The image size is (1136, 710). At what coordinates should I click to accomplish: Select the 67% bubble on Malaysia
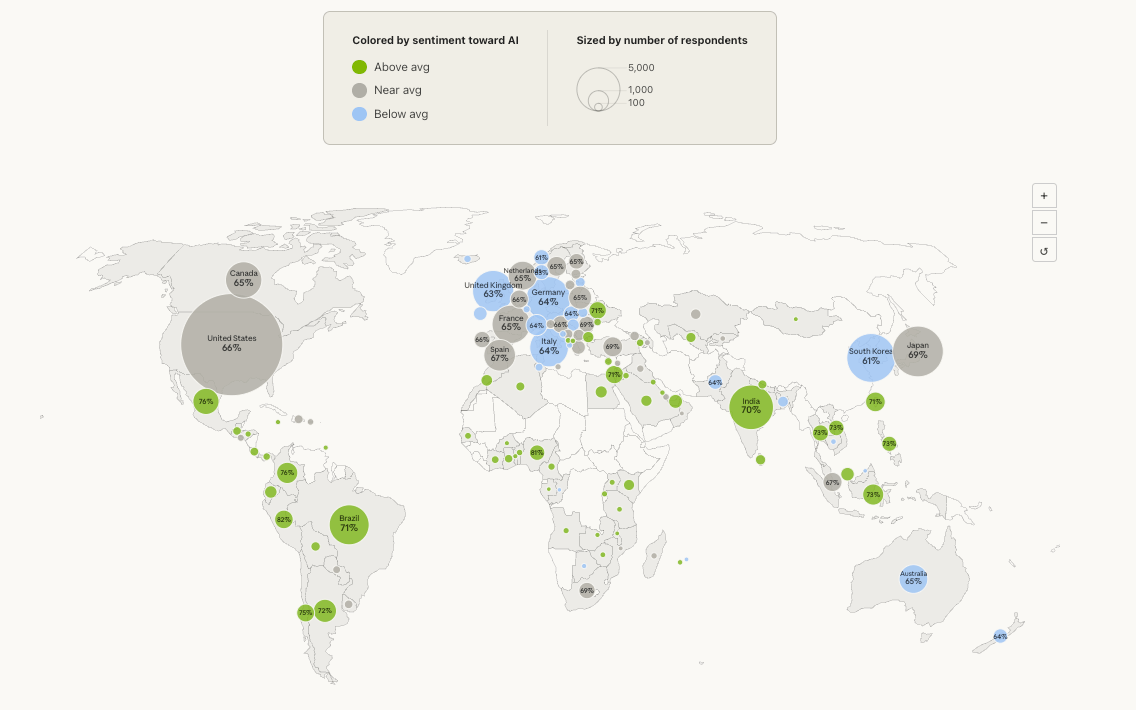click(832, 483)
